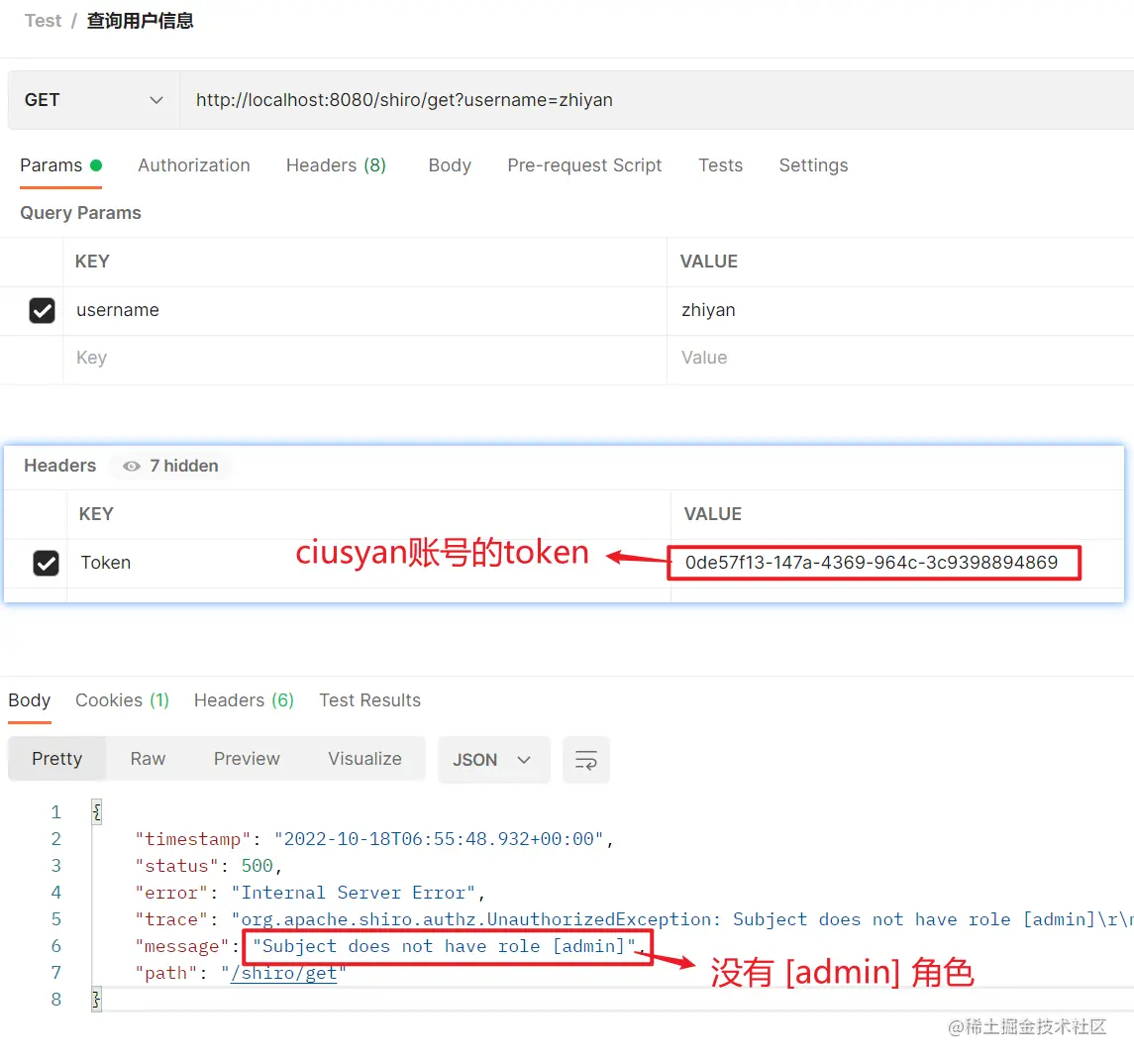Click the closing brace on line 8

pos(96,1000)
